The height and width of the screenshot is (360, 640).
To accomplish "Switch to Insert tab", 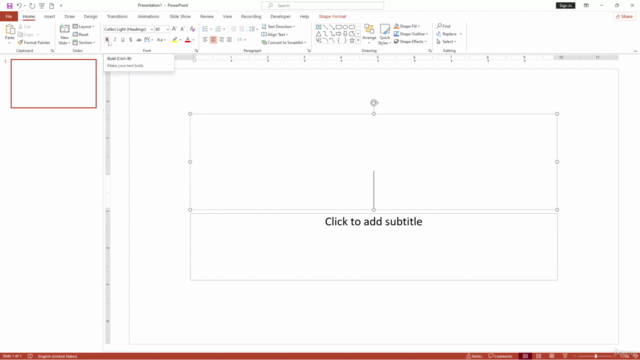I will tap(49, 17).
